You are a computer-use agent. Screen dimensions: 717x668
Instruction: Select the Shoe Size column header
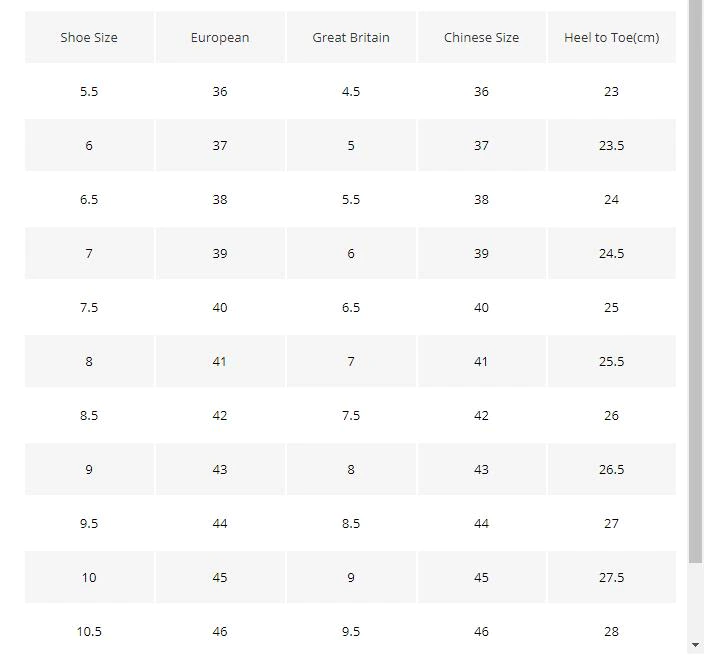(x=89, y=37)
